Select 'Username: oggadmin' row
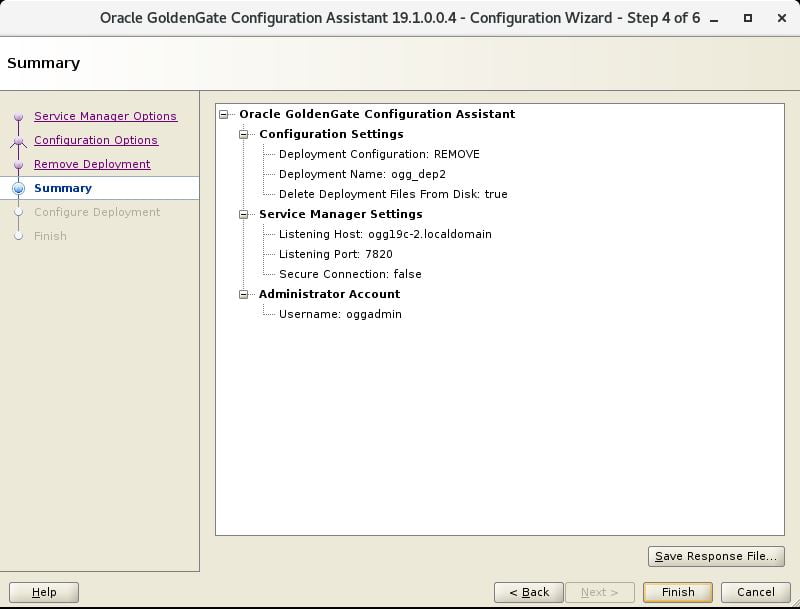The image size is (800, 609). click(340, 314)
